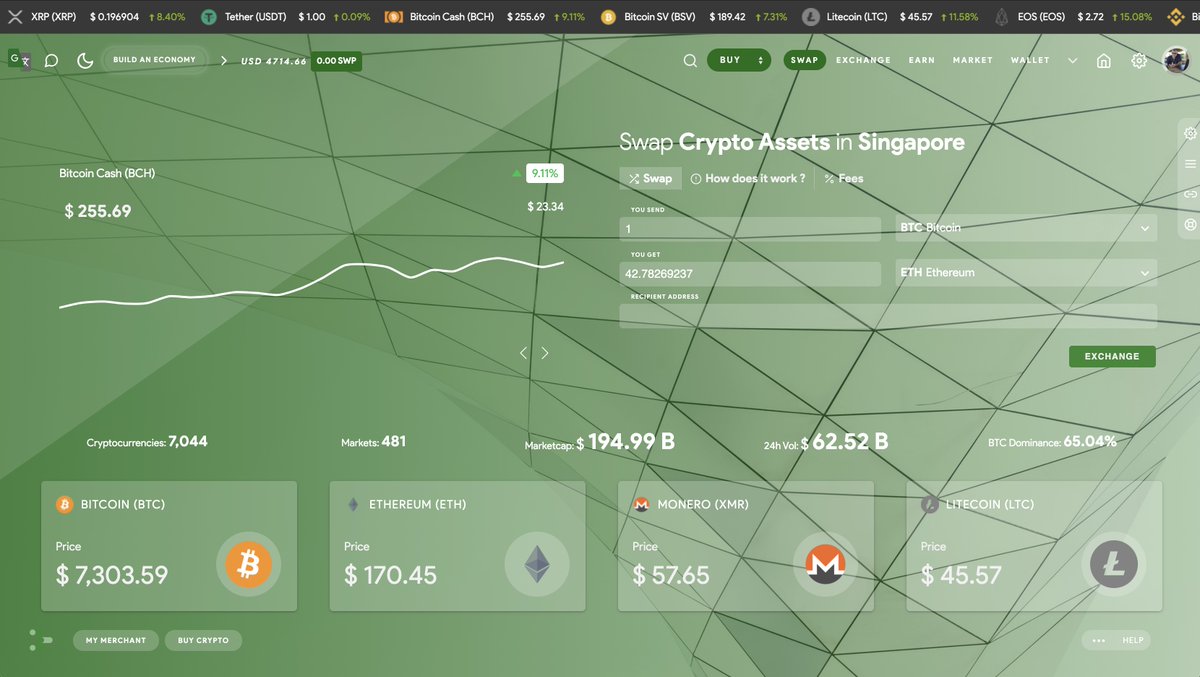This screenshot has width=1200, height=677.
Task: Click the Bitcoin SV ticker icon
Action: click(x=608, y=17)
